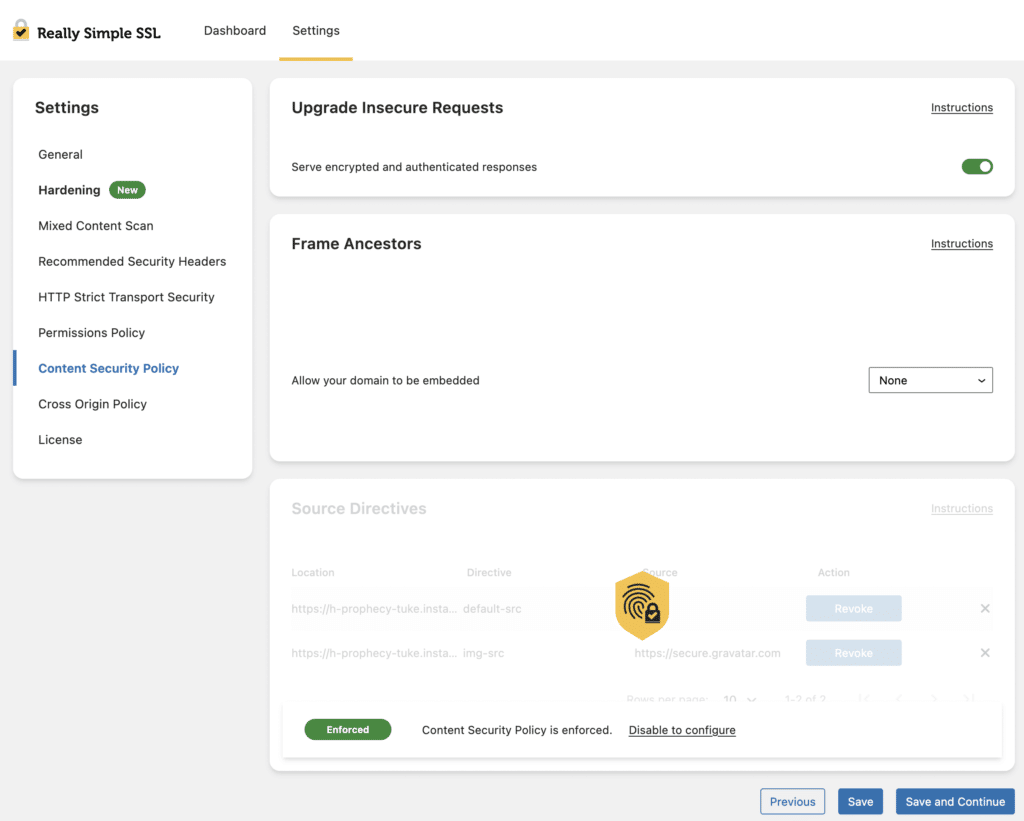Open the Allow your domain to be embedded dropdown
Viewport: 1024px width, 821px height.
tap(931, 380)
